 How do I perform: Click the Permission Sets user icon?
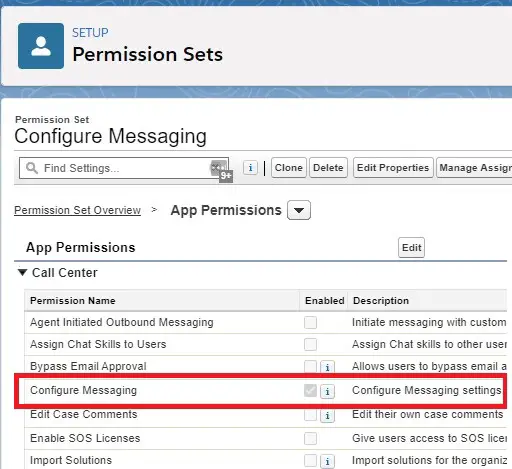click(41, 46)
